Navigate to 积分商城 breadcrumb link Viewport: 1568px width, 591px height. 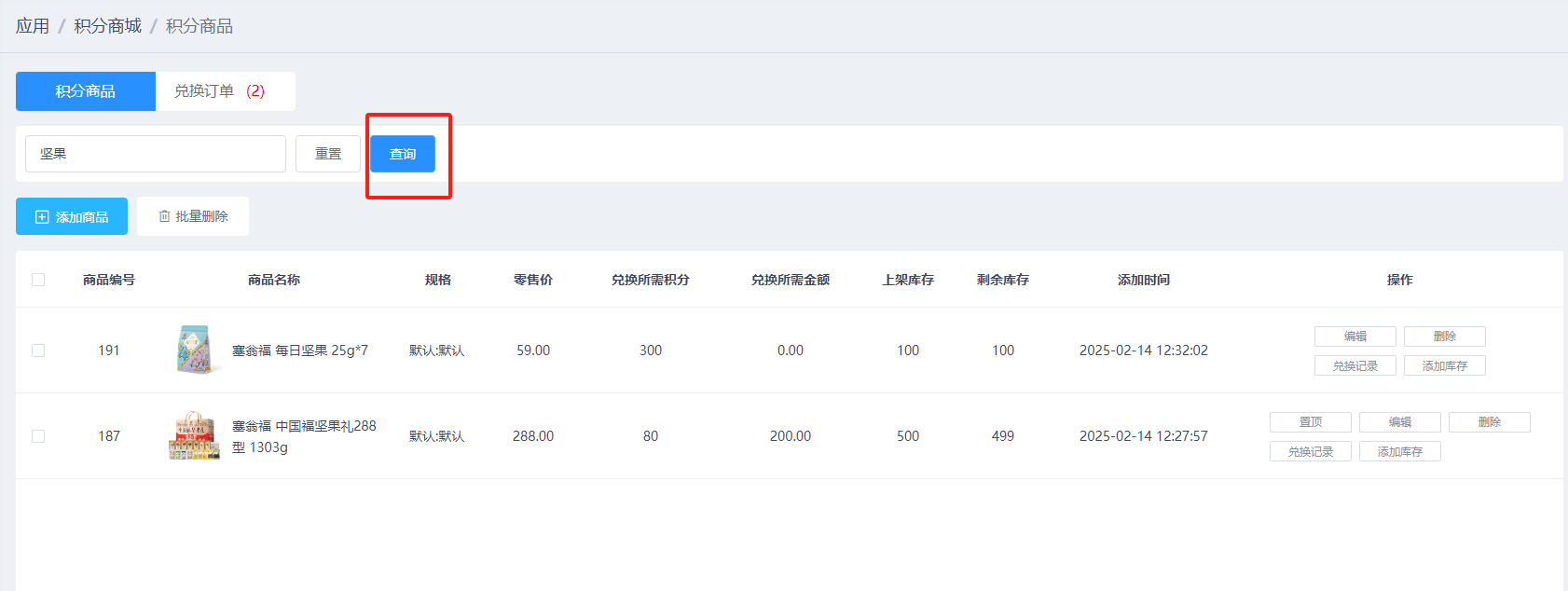(108, 26)
